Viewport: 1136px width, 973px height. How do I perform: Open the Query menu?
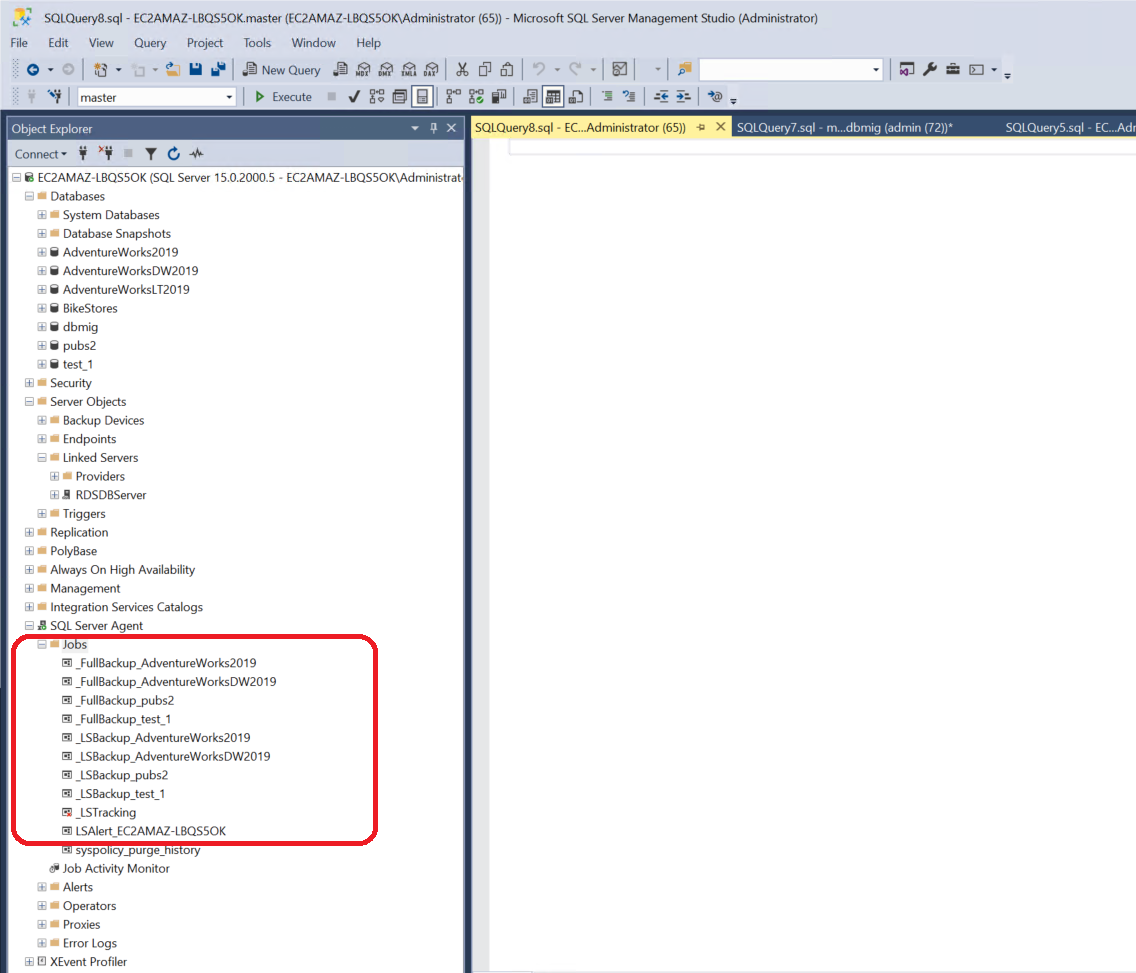(150, 43)
